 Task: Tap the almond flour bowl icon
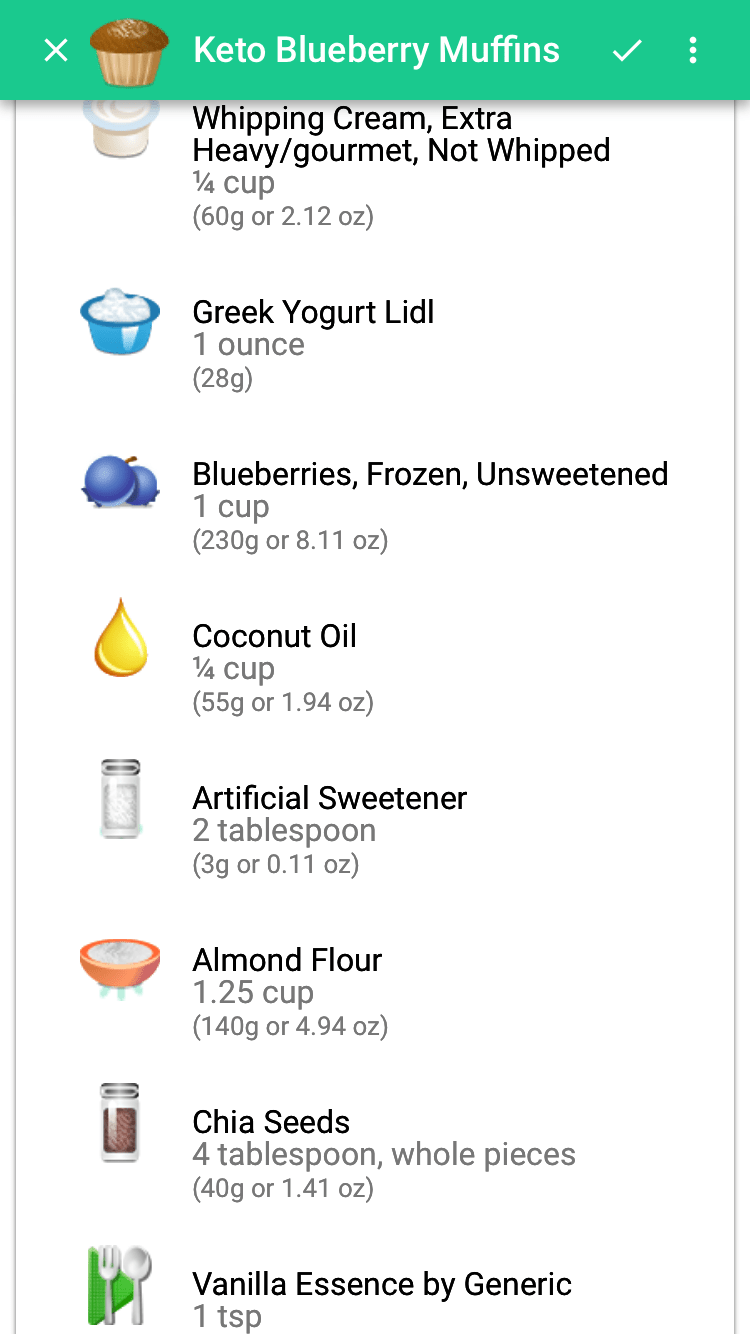pos(120,965)
